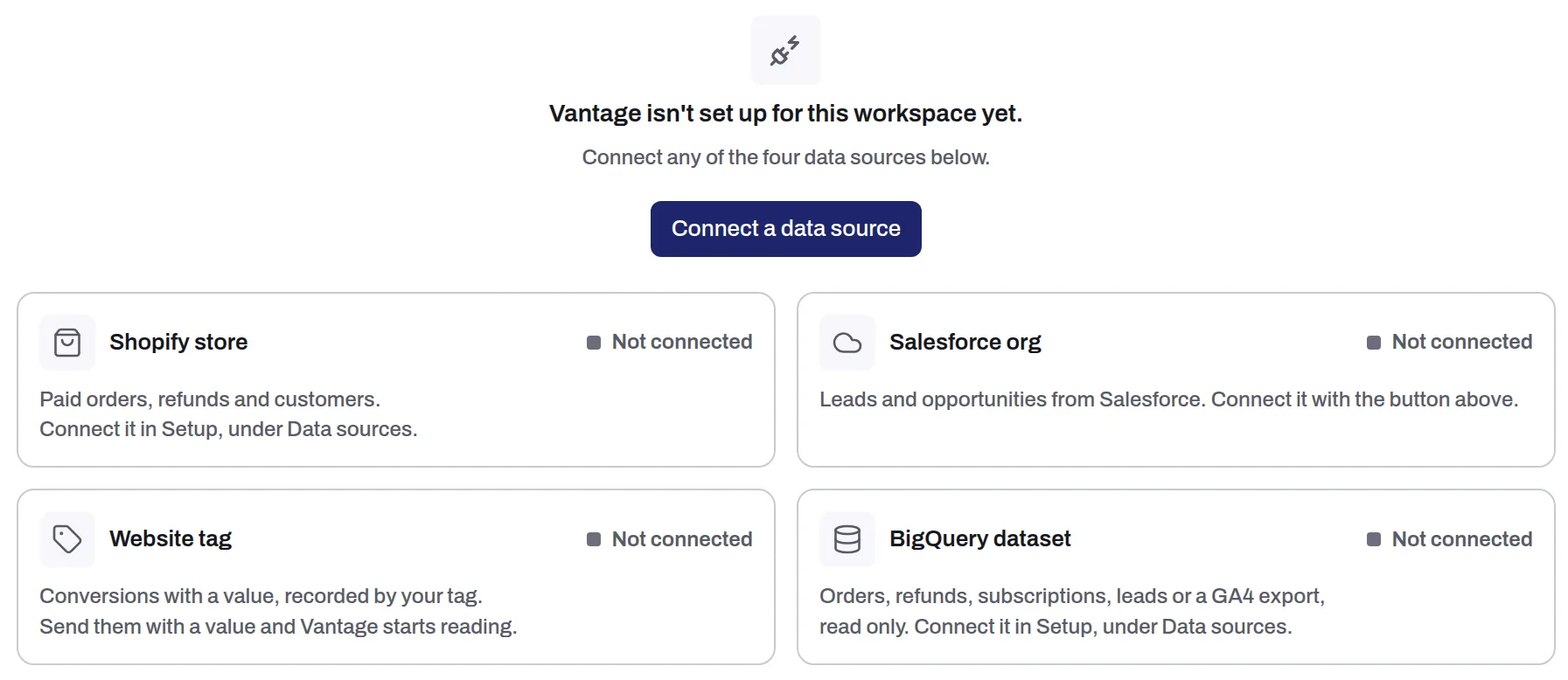The height and width of the screenshot is (680, 1568).
Task: Click Not connected on the BigQuery dataset card
Action: point(1462,539)
